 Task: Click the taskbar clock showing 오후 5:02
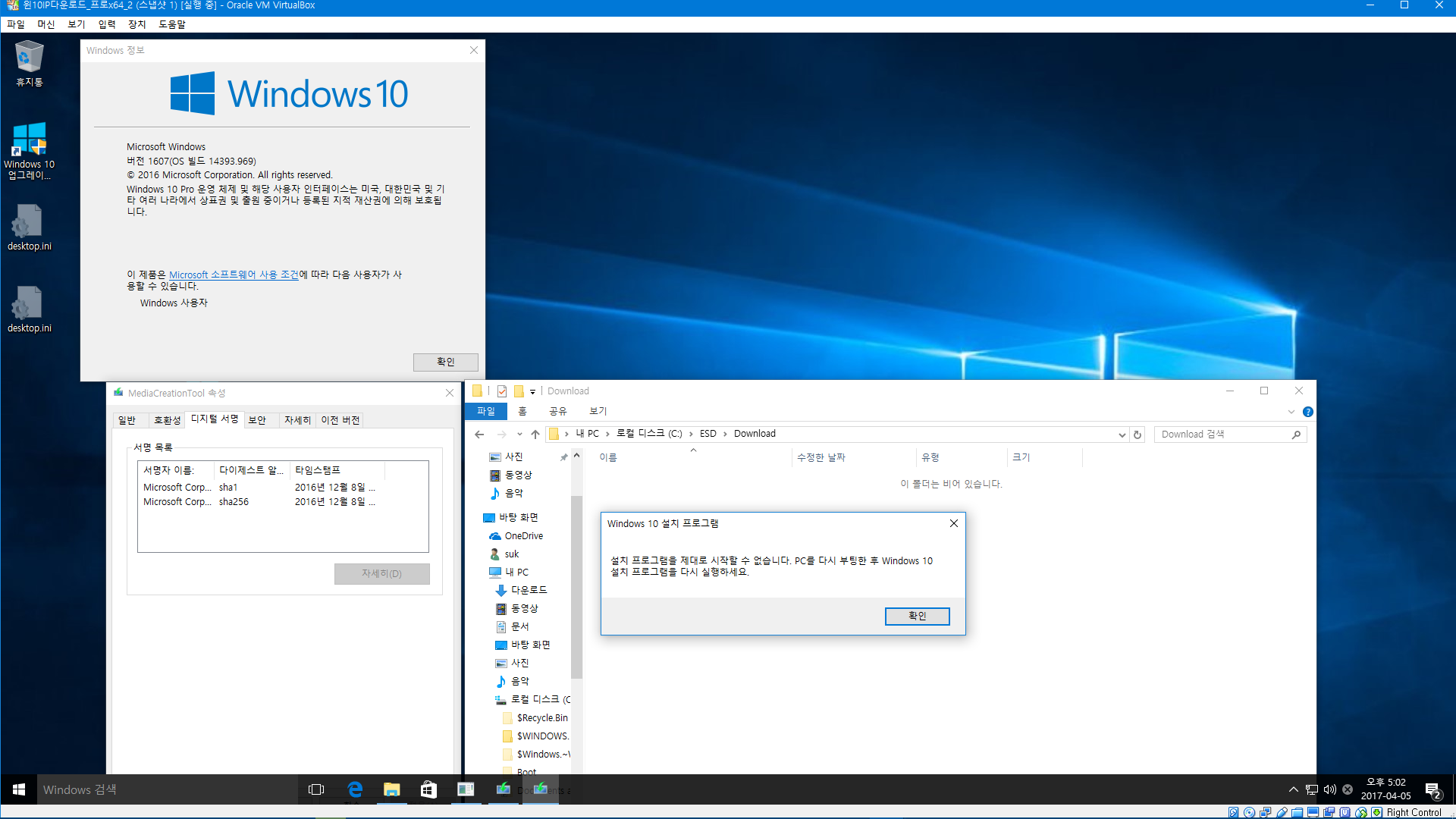click(x=1385, y=789)
